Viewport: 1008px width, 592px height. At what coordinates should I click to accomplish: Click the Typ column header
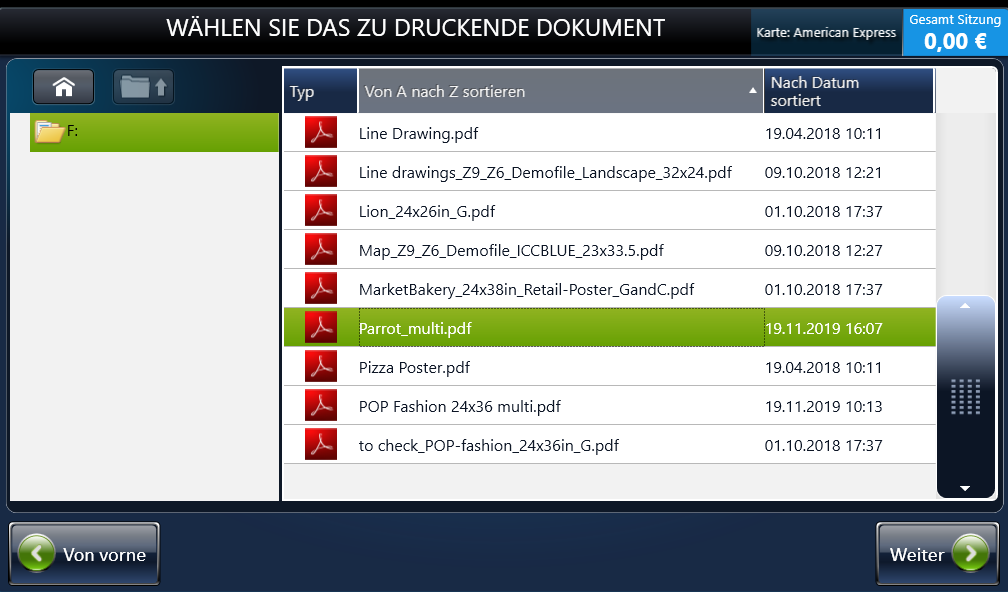[x=320, y=91]
